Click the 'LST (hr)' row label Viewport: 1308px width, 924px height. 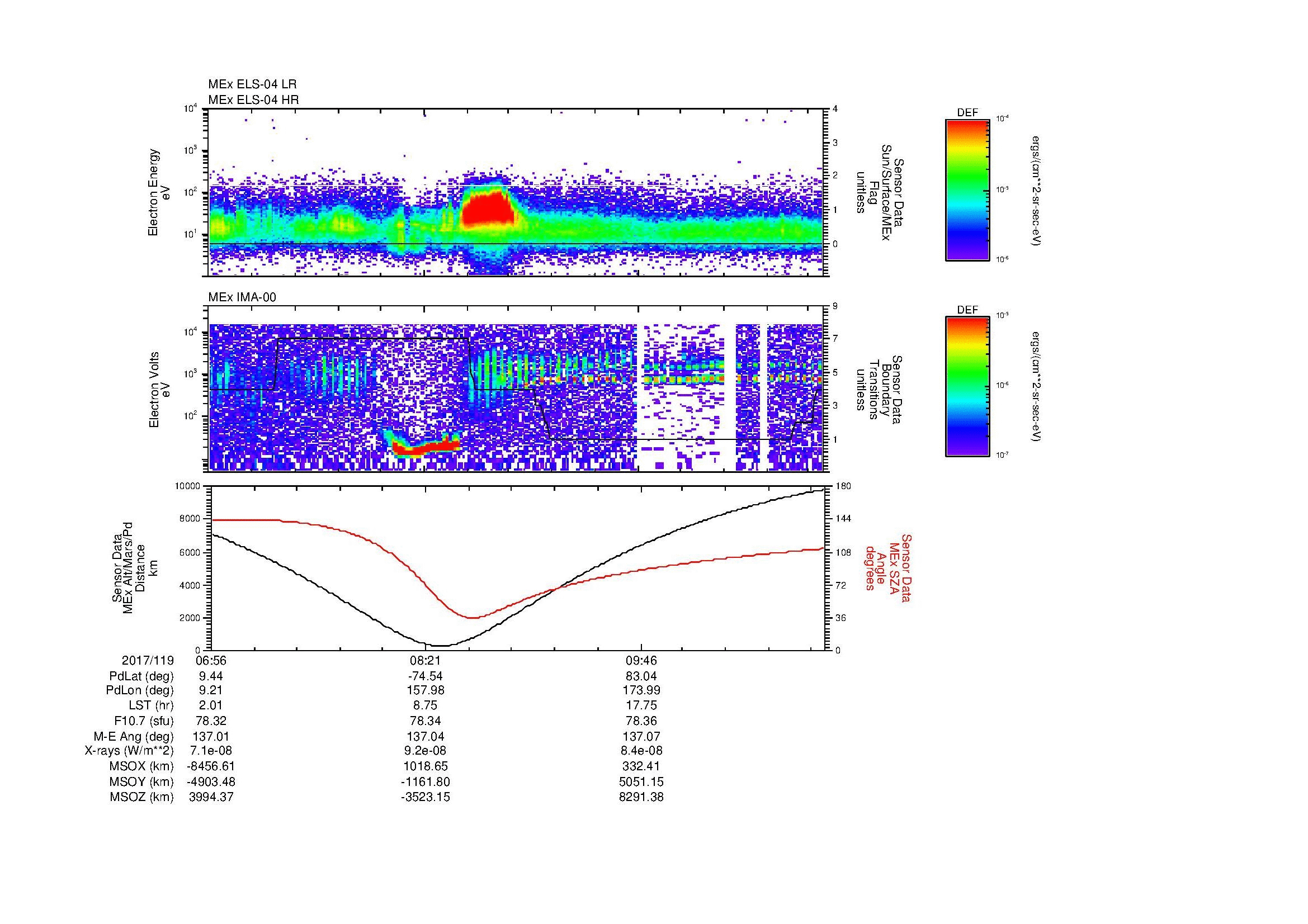pos(151,706)
